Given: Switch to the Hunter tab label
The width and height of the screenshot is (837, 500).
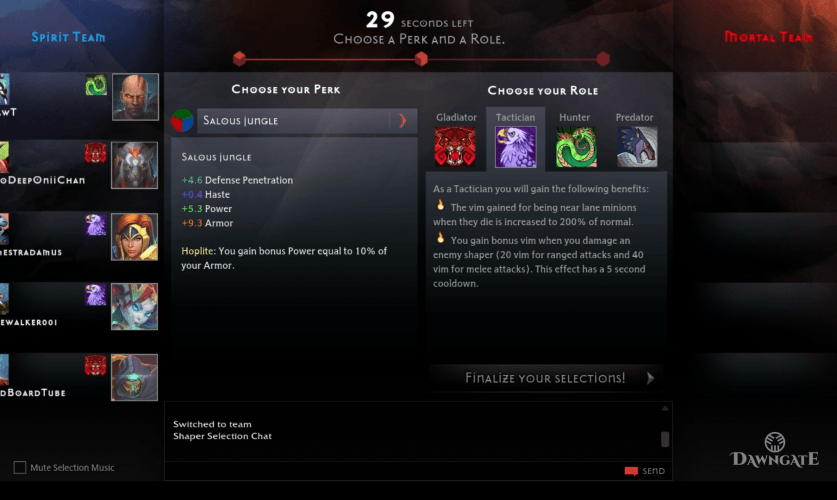Looking at the screenshot, I should click(574, 117).
